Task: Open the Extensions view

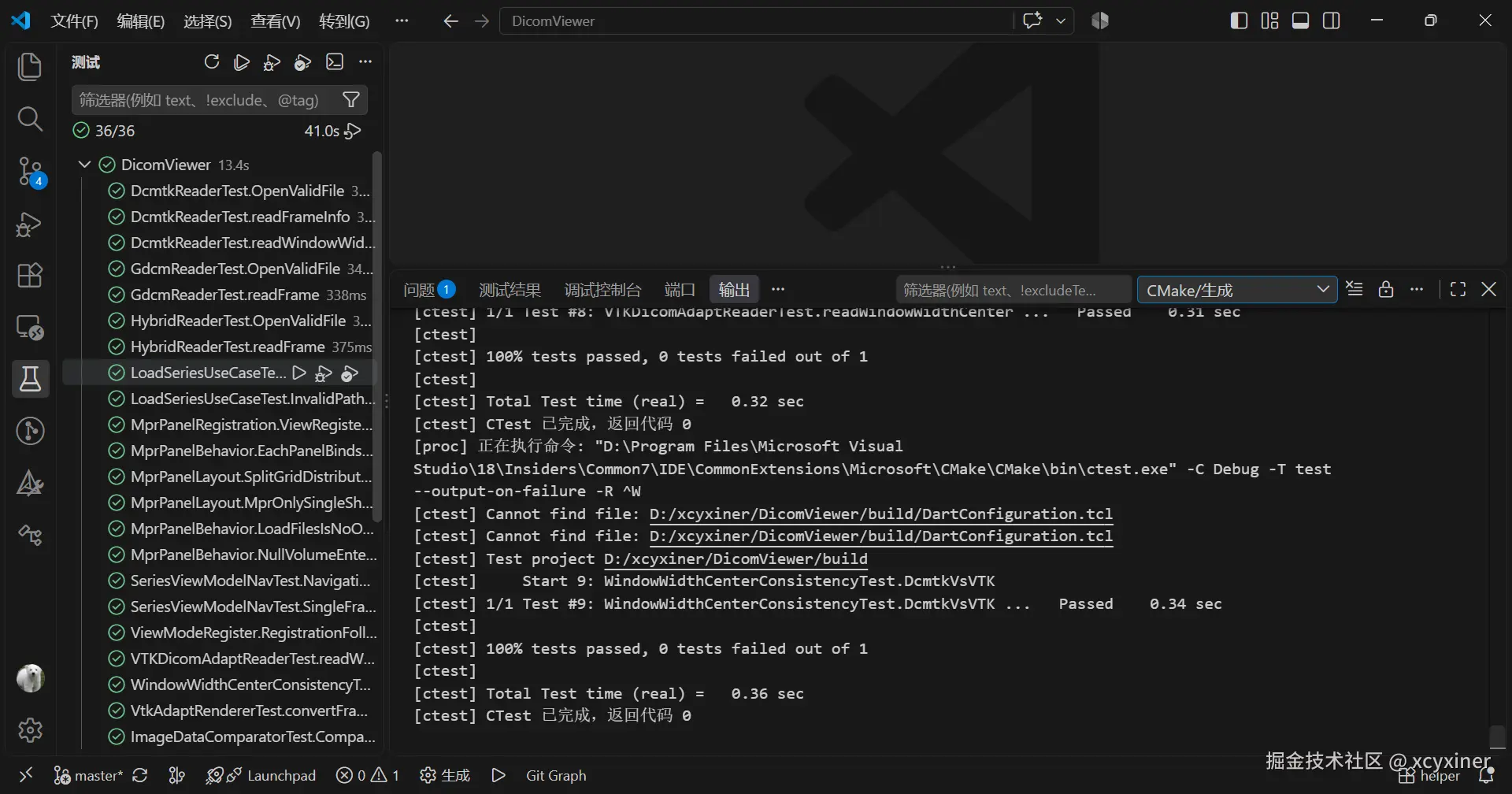Action: (30, 276)
